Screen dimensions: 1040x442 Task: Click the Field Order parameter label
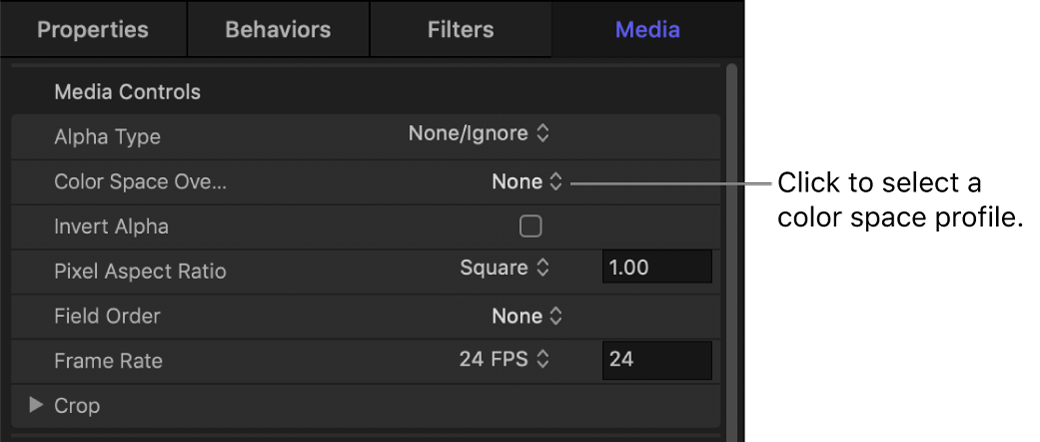(x=107, y=316)
